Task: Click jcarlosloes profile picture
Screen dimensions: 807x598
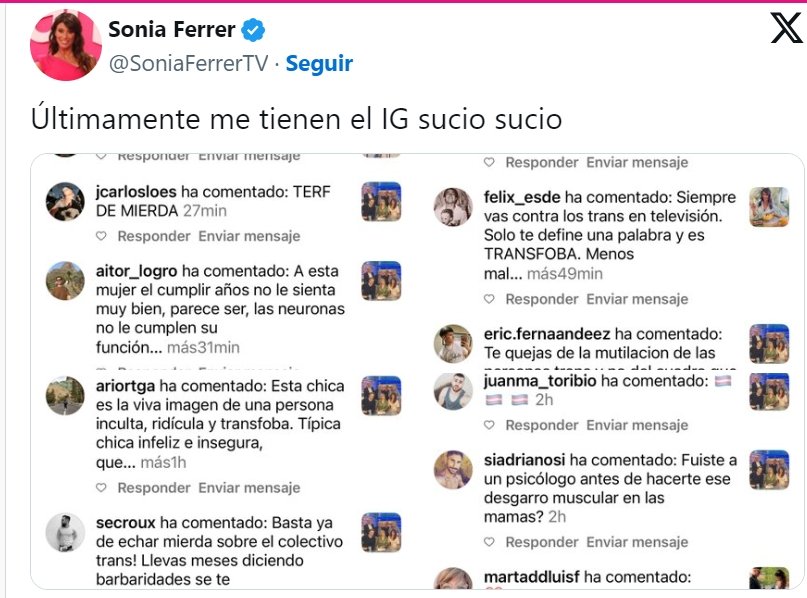Action: coord(65,200)
